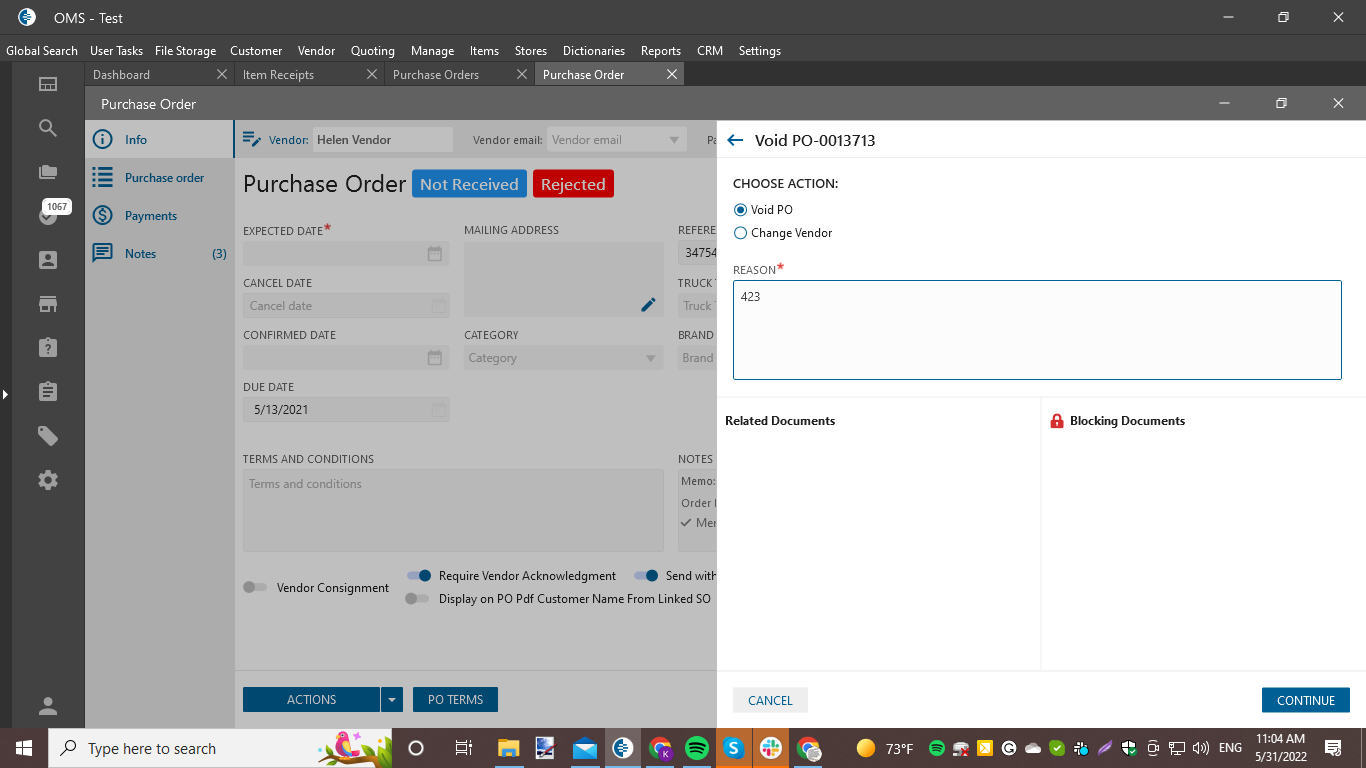Click the Terms and conditions text box
The width and height of the screenshot is (1366, 768).
tap(453, 510)
